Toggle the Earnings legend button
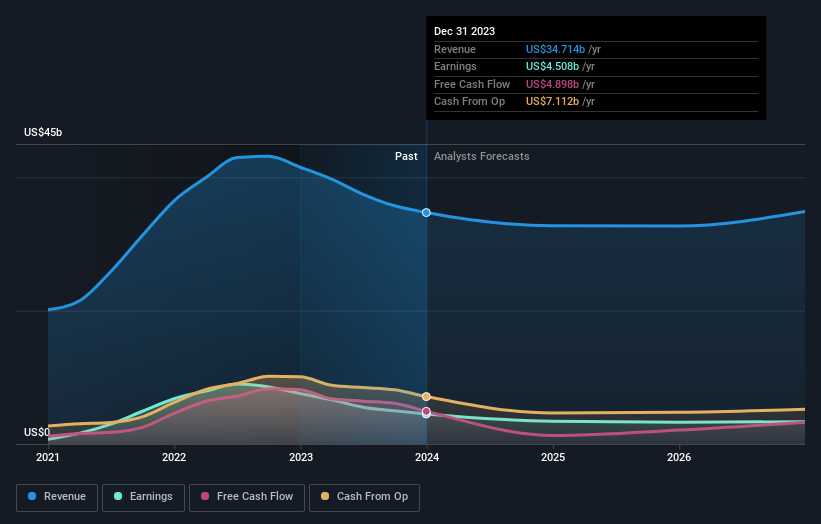The image size is (821, 524). click(x=143, y=497)
